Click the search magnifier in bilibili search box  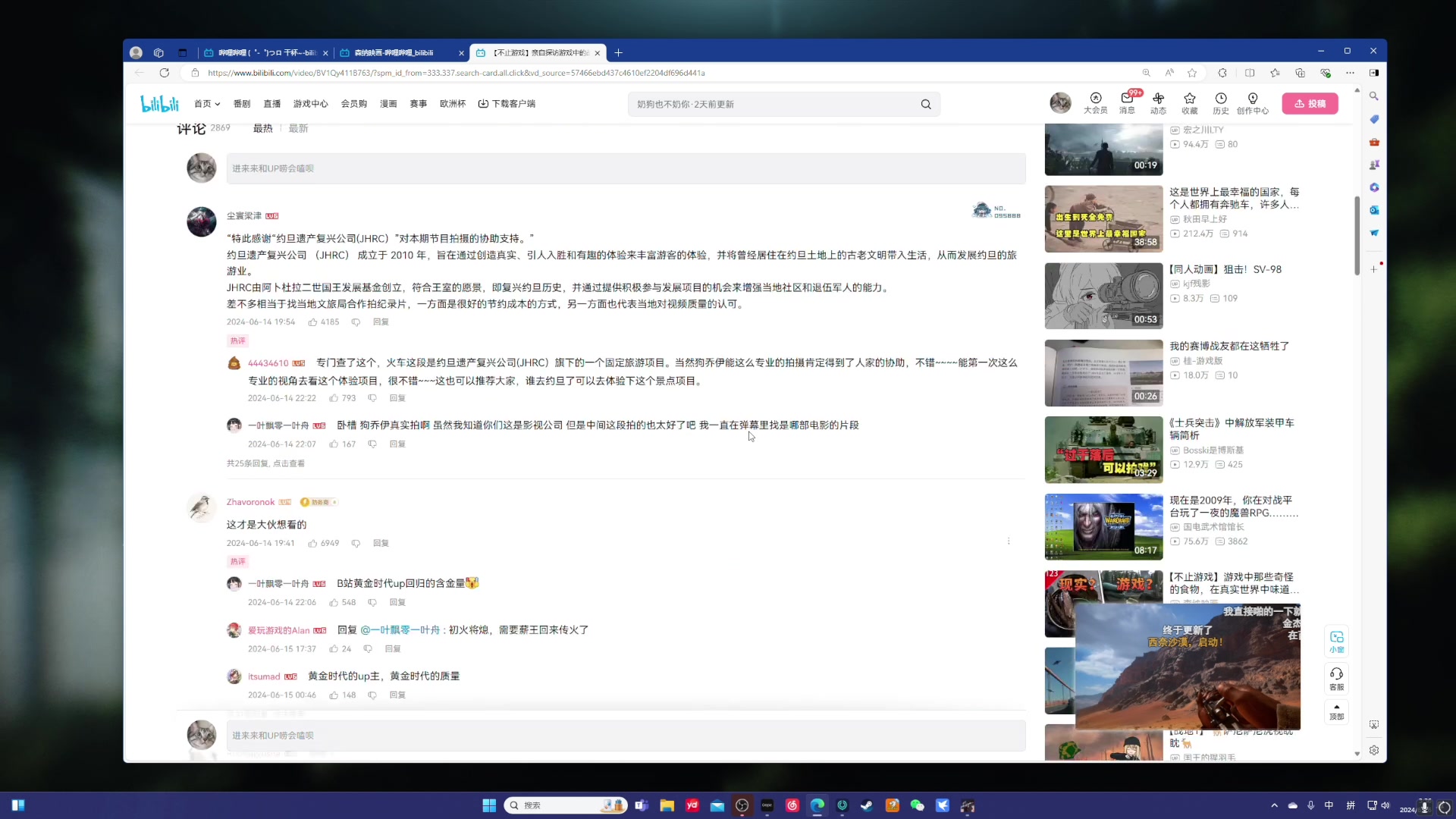[926, 105]
